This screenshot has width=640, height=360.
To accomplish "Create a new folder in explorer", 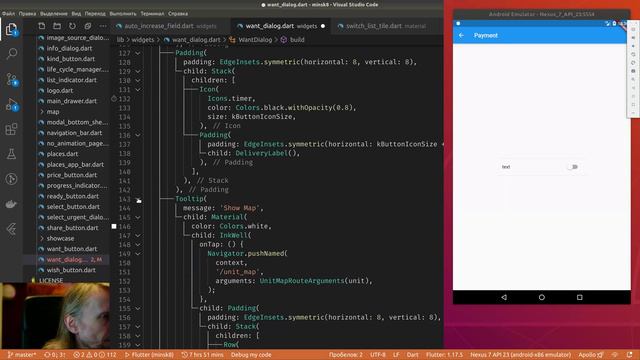I will pos(57,26).
